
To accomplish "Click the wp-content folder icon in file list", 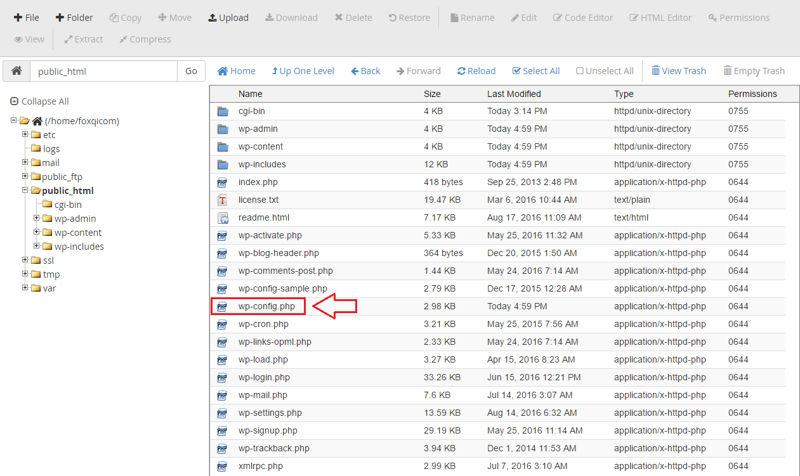I will pyautogui.click(x=222, y=147).
